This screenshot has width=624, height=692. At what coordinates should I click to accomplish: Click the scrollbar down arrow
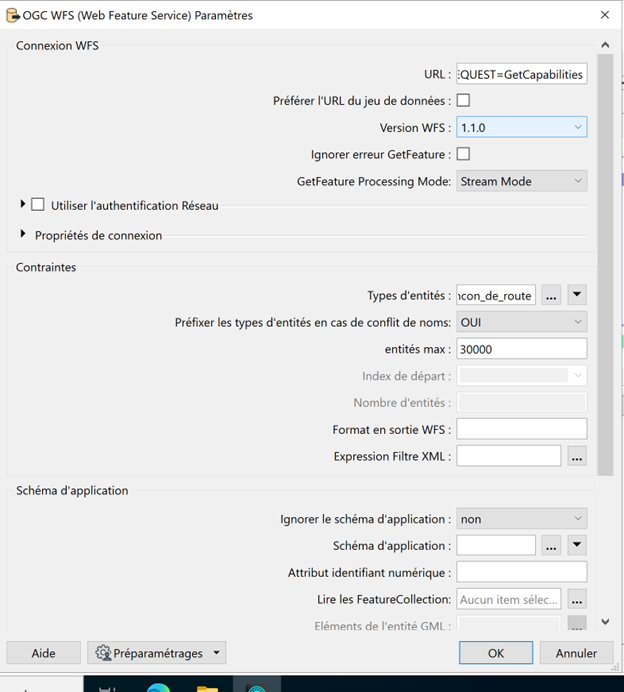pos(605,621)
